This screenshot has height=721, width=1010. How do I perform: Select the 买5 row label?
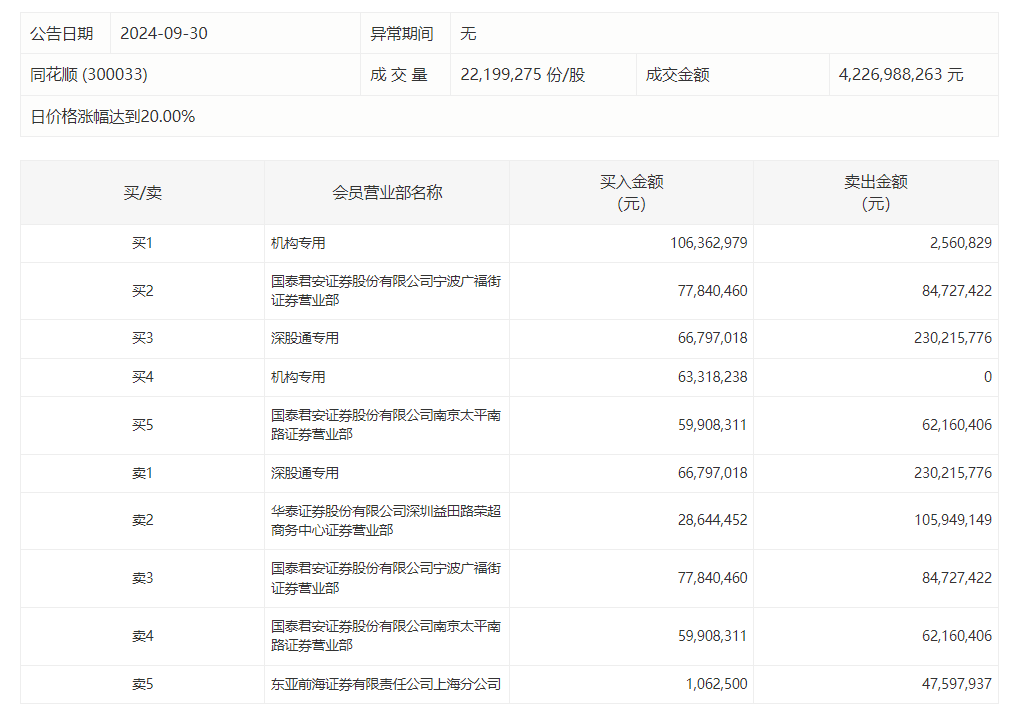click(x=142, y=425)
